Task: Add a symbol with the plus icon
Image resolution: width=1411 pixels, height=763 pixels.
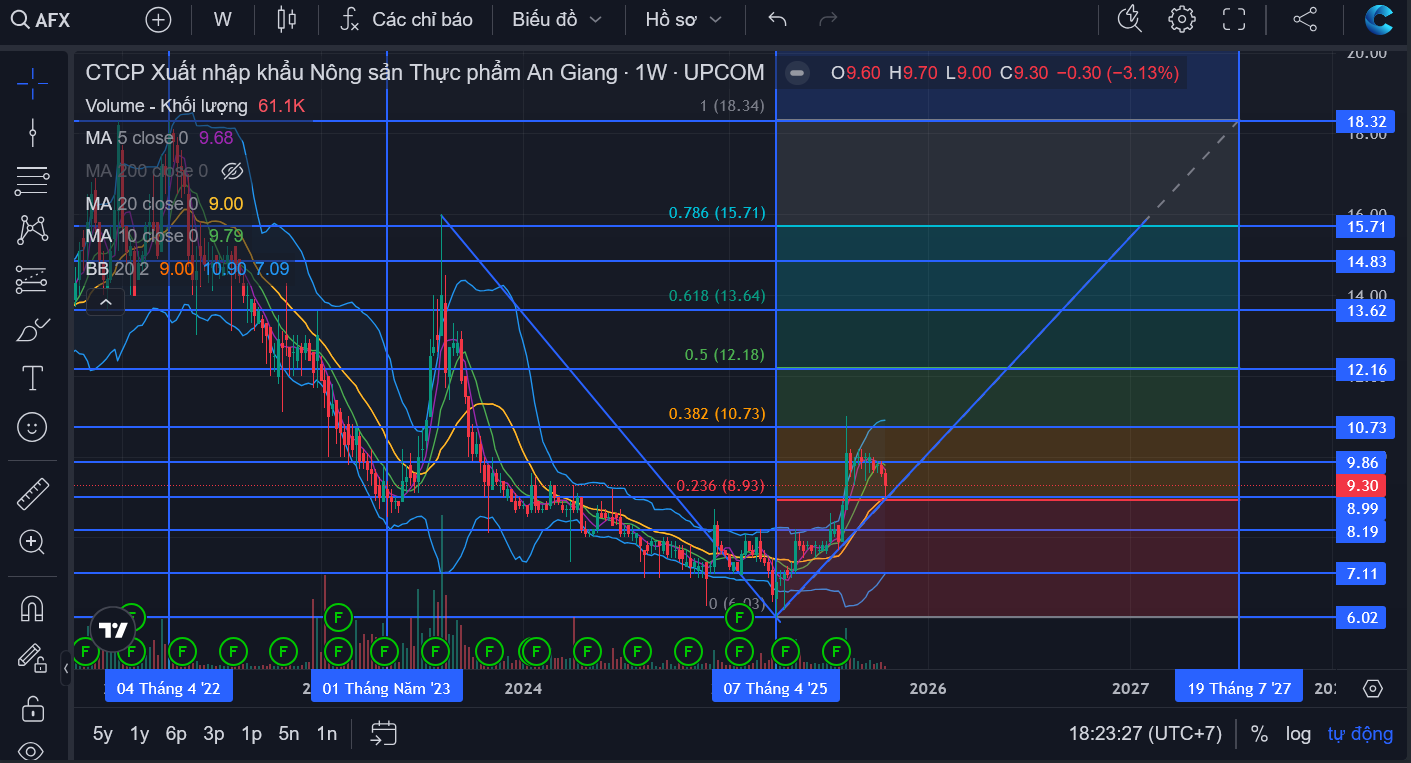Action: tap(158, 19)
